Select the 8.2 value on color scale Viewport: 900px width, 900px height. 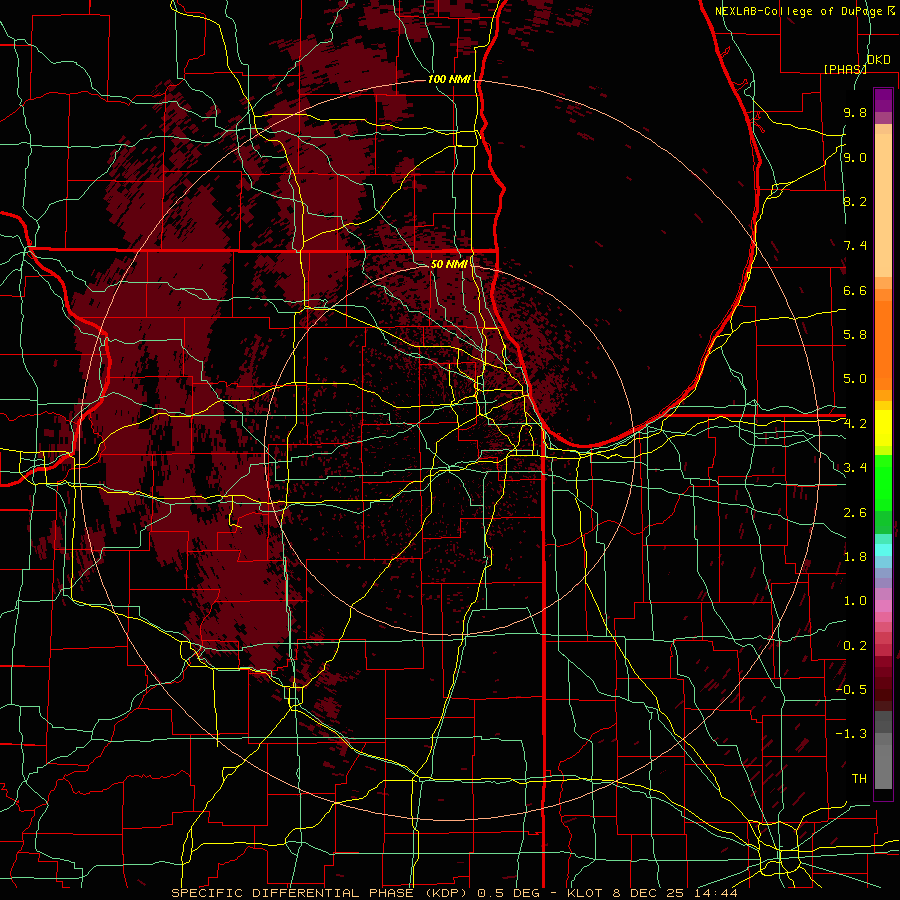coord(855,201)
